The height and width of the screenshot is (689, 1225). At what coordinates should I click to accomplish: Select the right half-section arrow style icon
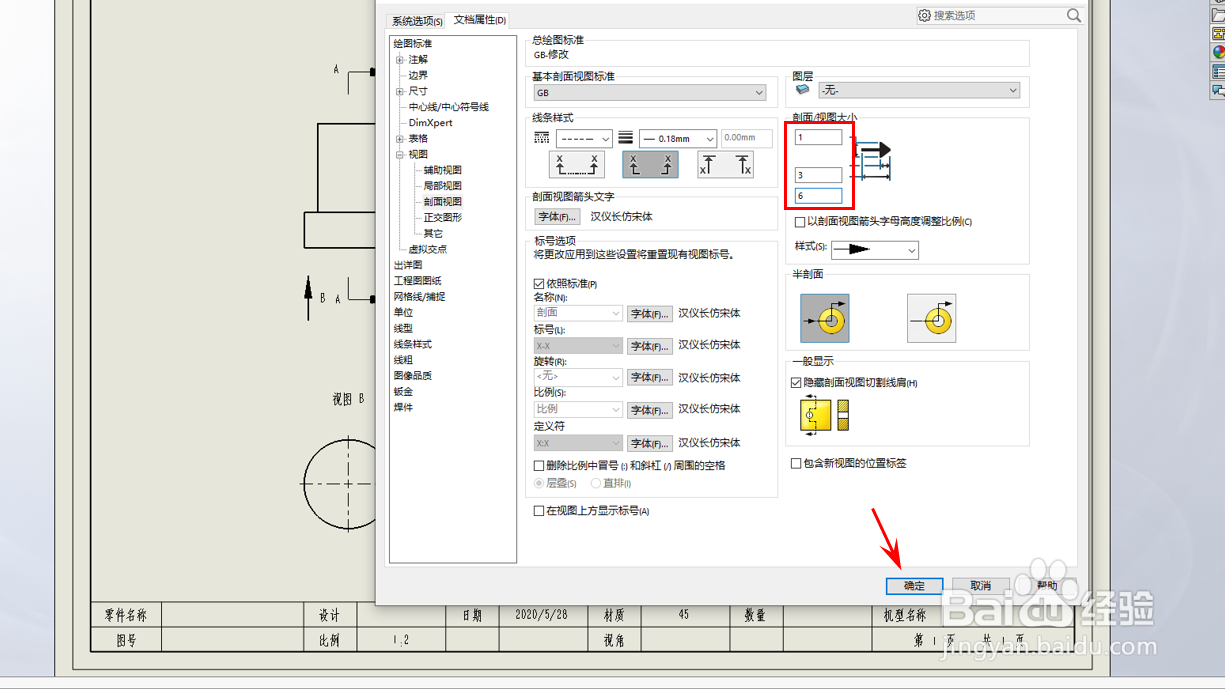[x=931, y=318]
